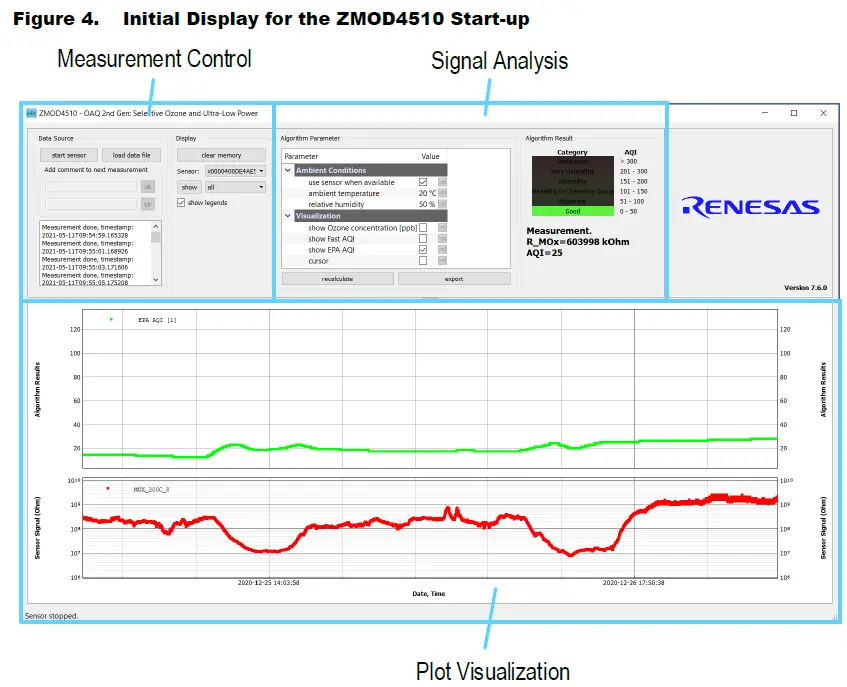Click the ZMOD4510 icon in the title bar
Viewport: 847px width, 687px height.
(x=31, y=113)
